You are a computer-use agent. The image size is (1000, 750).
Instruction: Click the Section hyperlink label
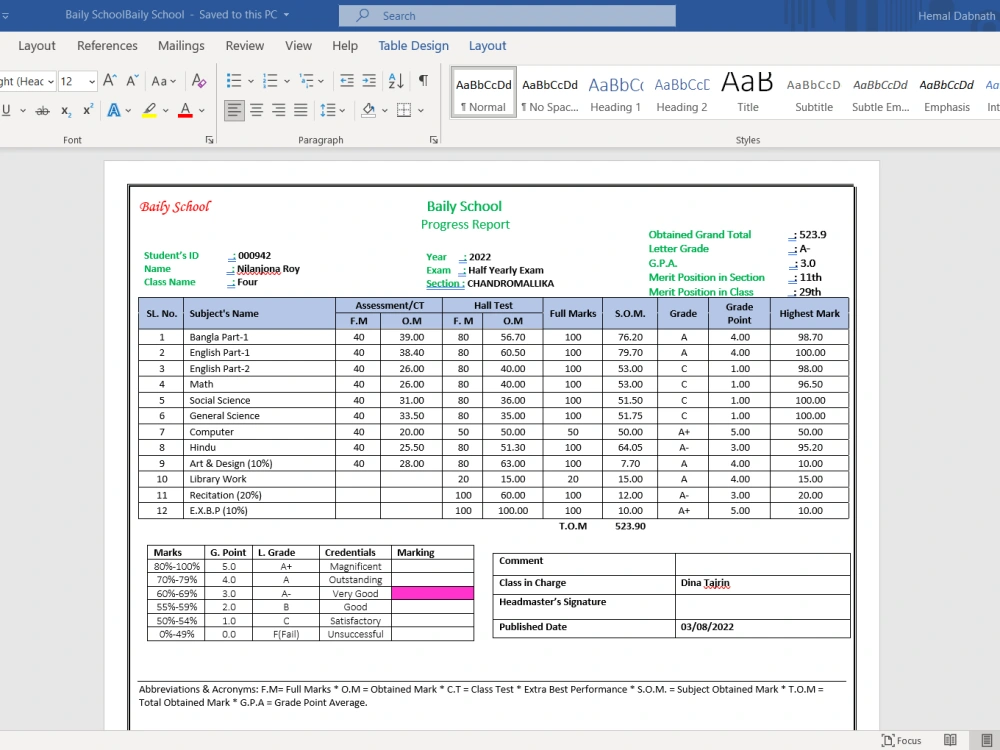tap(445, 283)
